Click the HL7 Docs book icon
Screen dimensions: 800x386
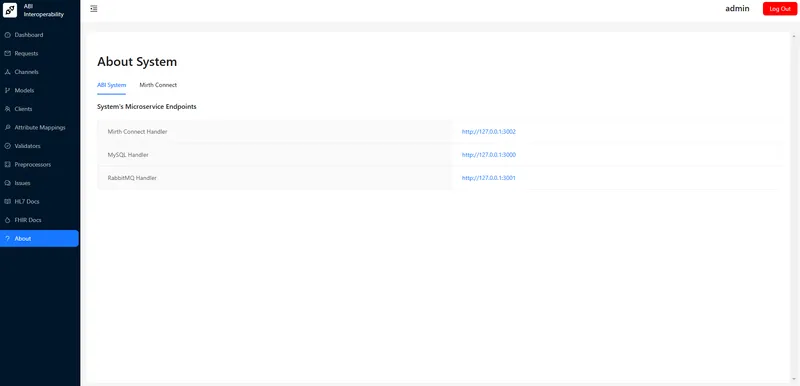pos(8,201)
